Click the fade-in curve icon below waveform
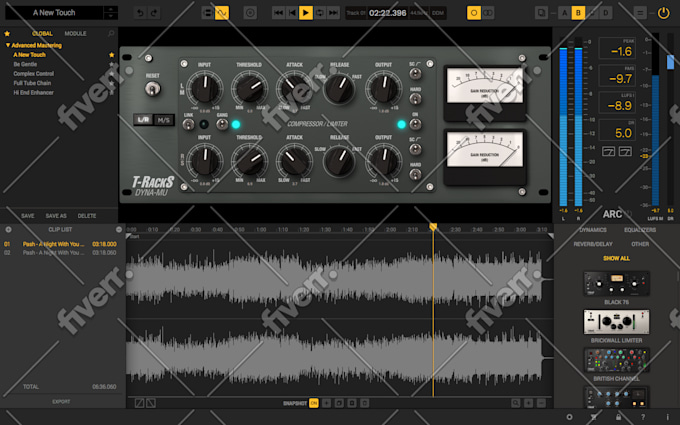680x425 pixels. click(139, 403)
